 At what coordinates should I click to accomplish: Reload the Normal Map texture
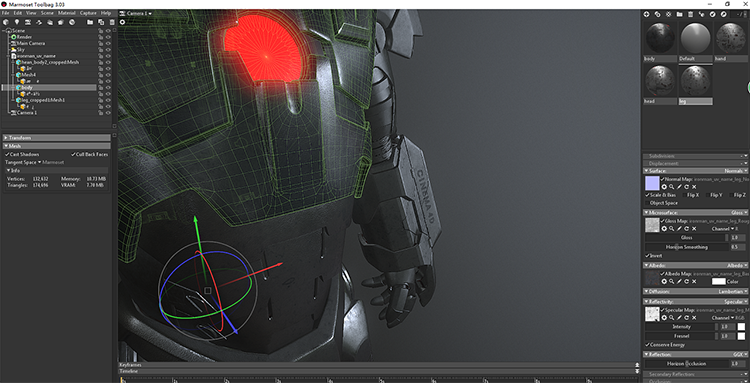click(x=686, y=186)
